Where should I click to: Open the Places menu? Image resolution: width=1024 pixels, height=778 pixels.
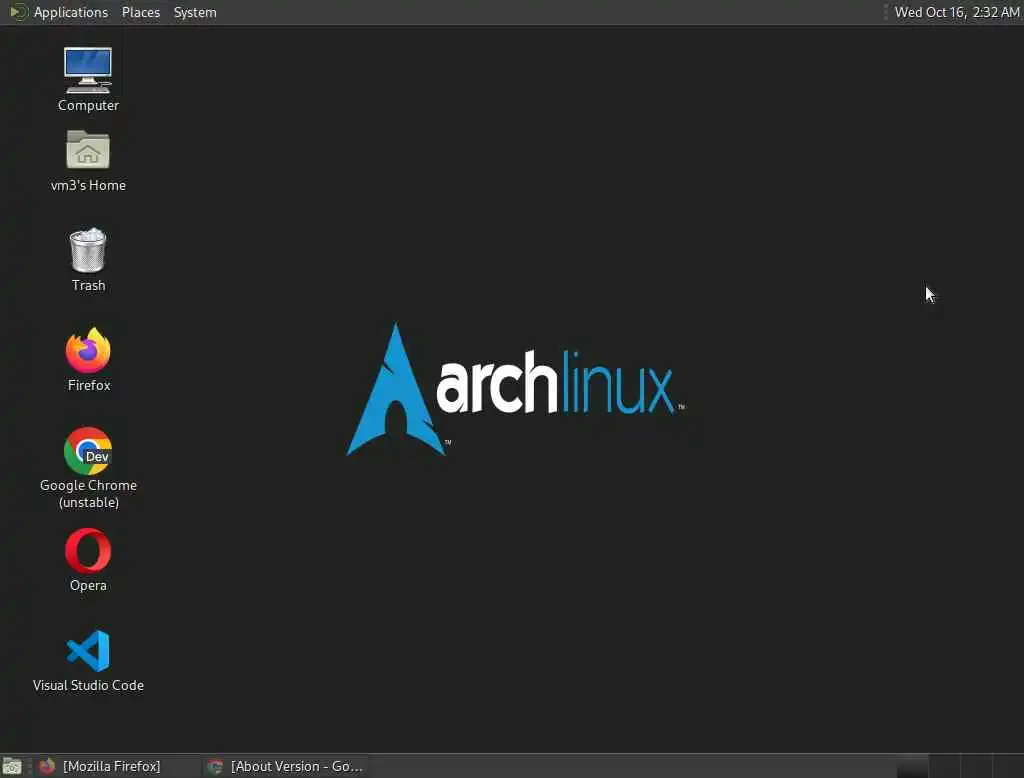point(141,12)
